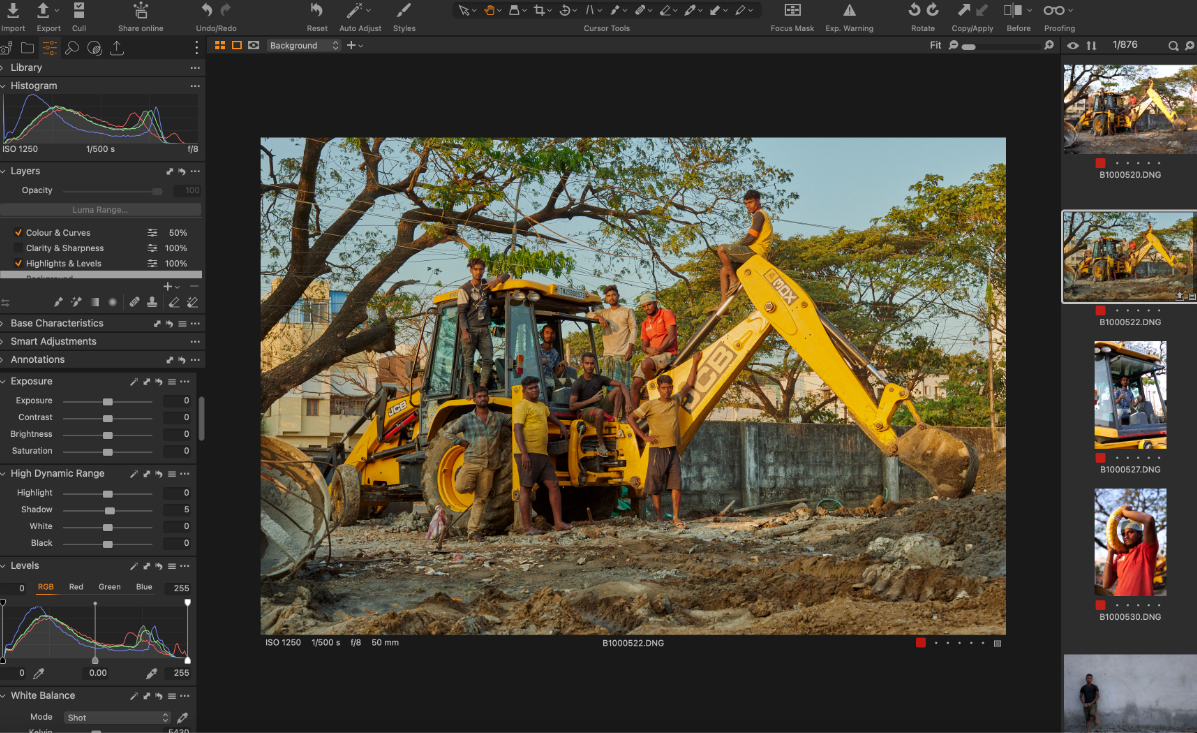The width and height of the screenshot is (1197, 733).
Task: Click the Import toolbar icon
Action: pyautogui.click(x=13, y=11)
